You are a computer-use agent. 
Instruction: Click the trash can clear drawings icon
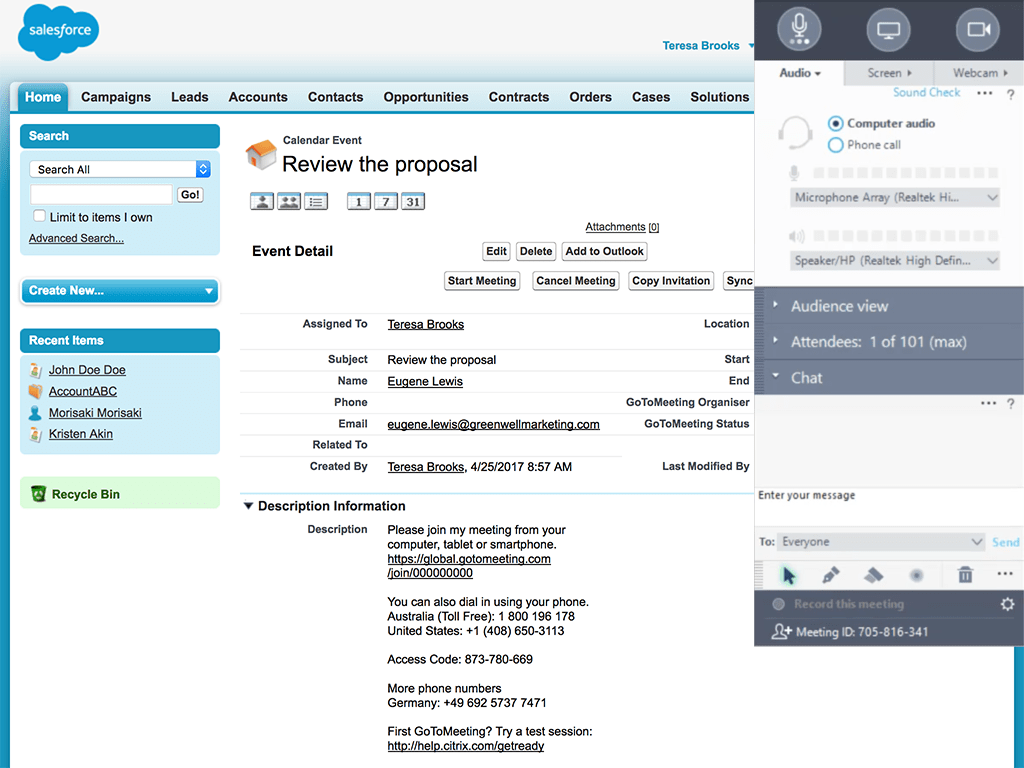coord(965,575)
